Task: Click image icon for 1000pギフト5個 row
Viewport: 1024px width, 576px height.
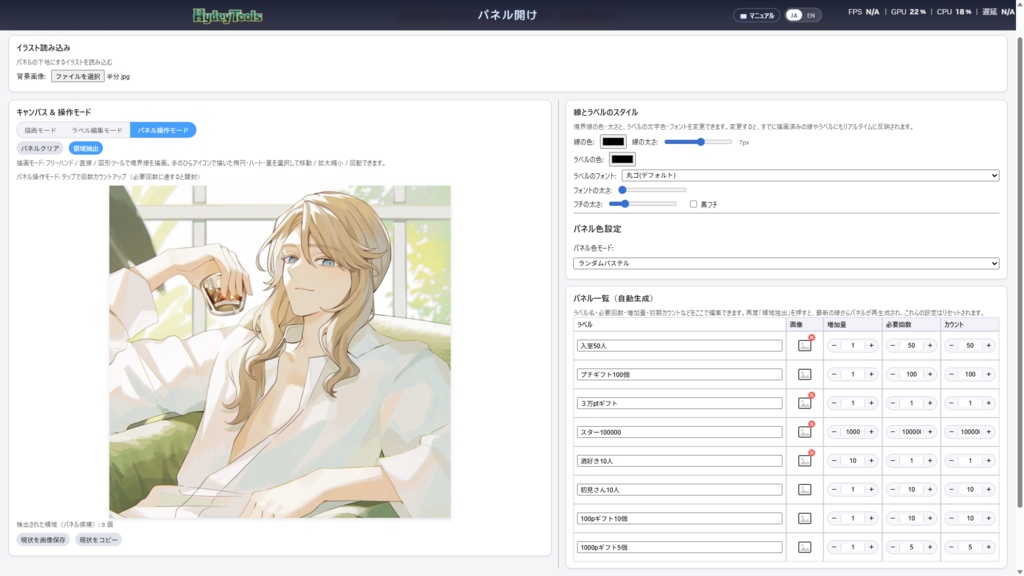Action: click(805, 547)
